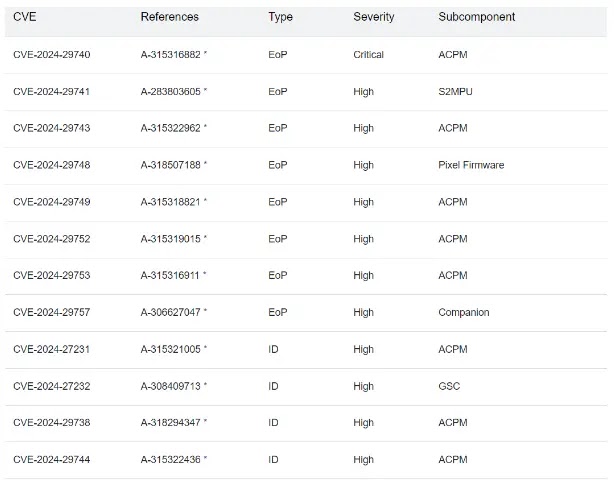
Task: Click the References column header
Action: 170,17
